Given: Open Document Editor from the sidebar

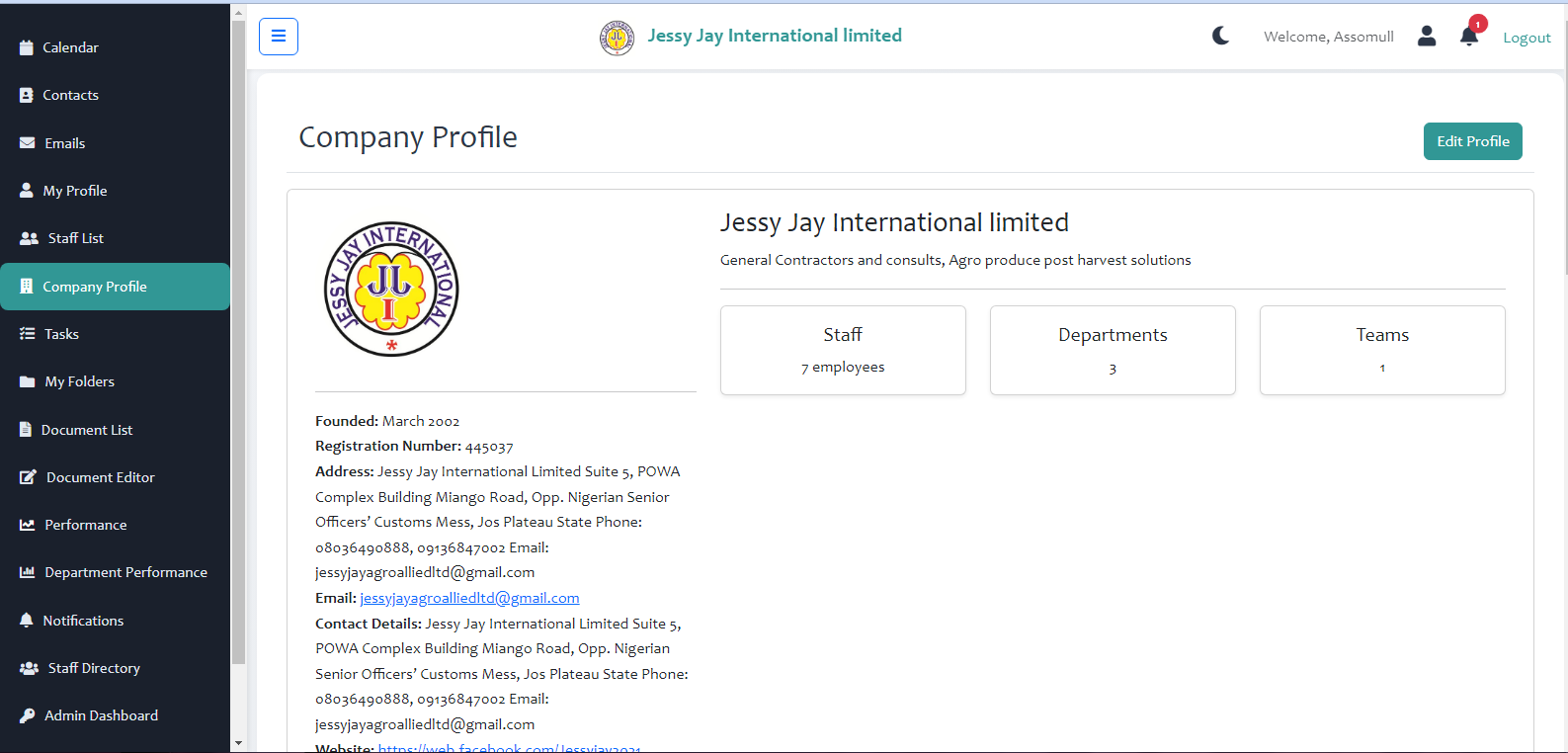Looking at the screenshot, I should coord(100,477).
